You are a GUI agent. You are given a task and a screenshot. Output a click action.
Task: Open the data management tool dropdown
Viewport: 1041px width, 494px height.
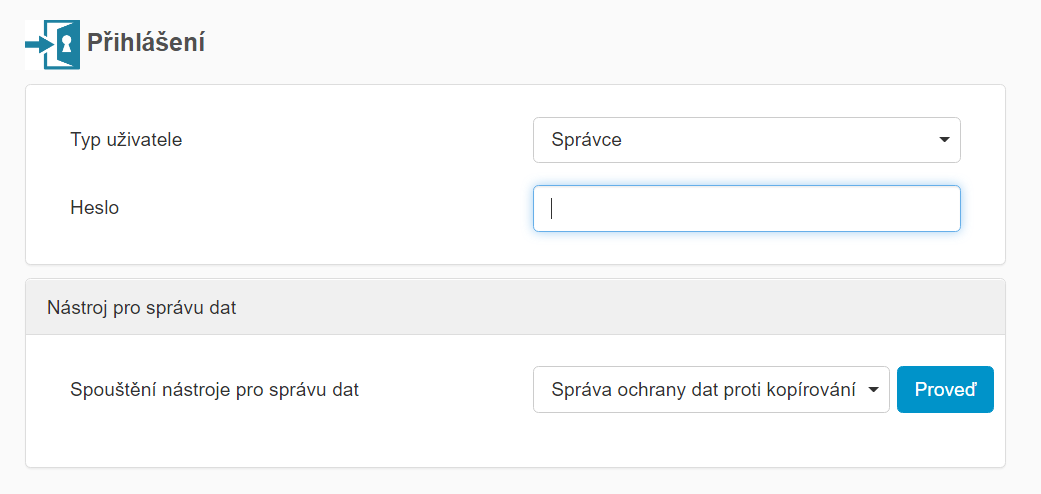(711, 390)
